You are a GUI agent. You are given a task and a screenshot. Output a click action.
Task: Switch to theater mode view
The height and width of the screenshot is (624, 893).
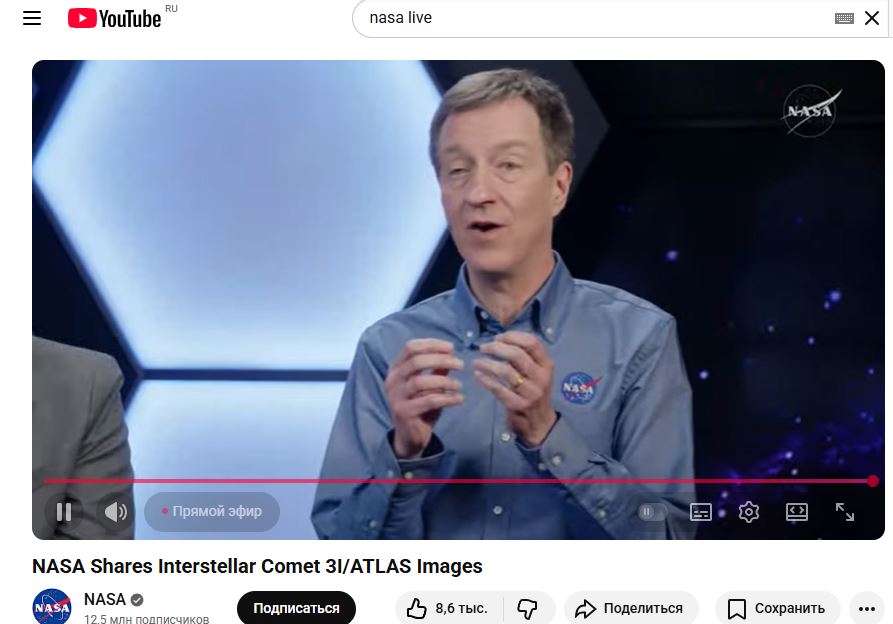click(x=797, y=512)
